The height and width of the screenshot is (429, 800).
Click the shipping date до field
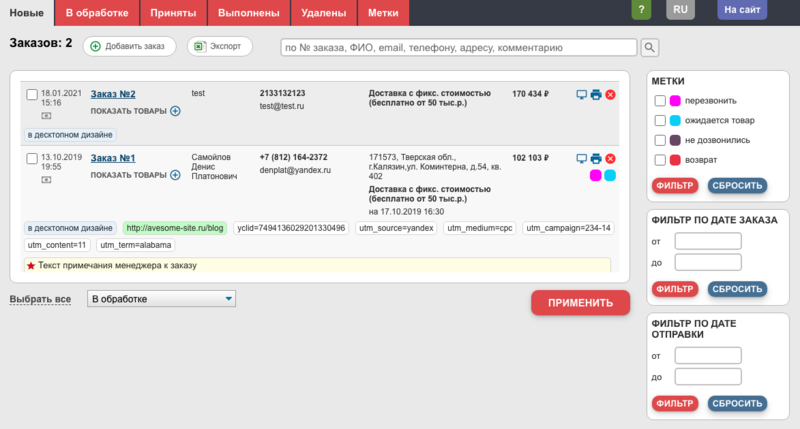click(708, 377)
